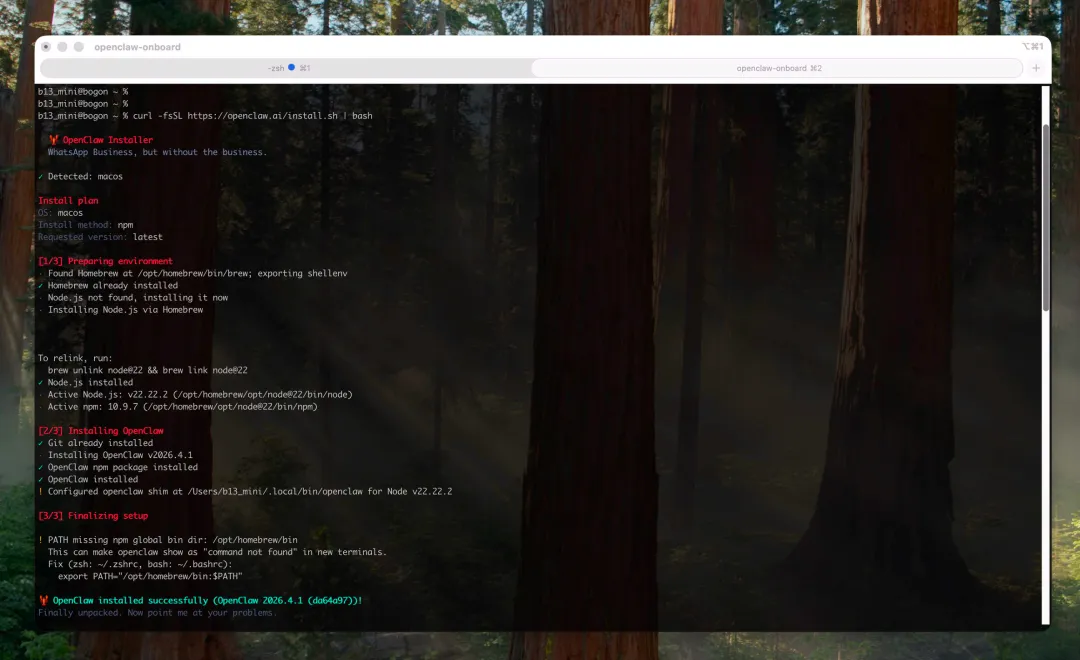Click the 'Requested version: latest' line
This screenshot has width=1080, height=660.
click(x=100, y=237)
